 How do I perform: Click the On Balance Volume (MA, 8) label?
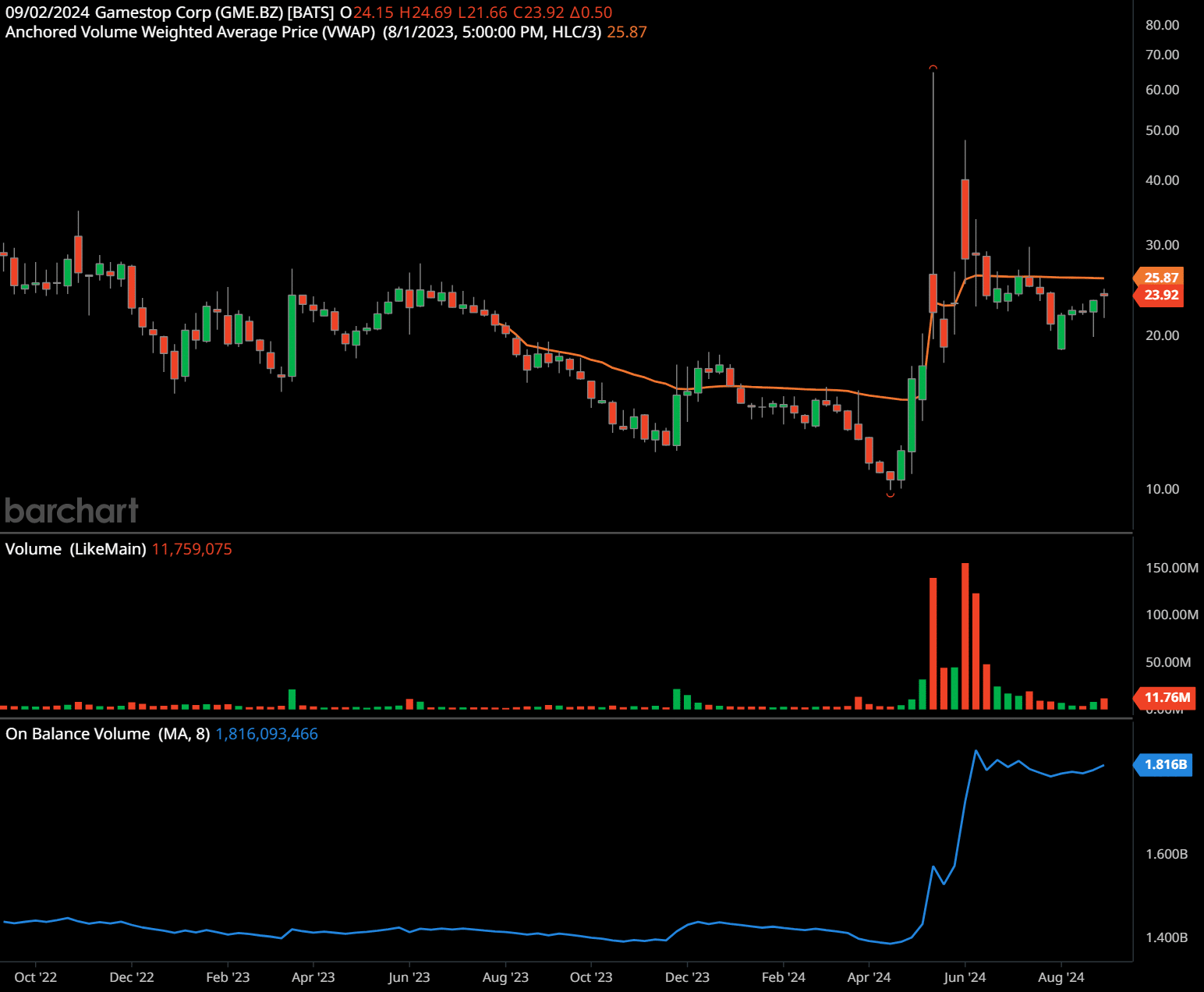point(108,734)
